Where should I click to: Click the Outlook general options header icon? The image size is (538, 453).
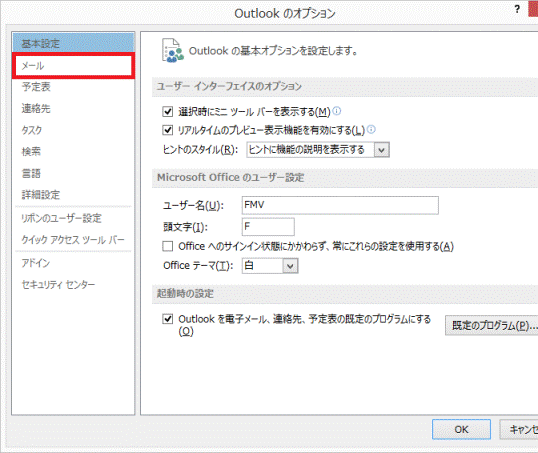[173, 50]
